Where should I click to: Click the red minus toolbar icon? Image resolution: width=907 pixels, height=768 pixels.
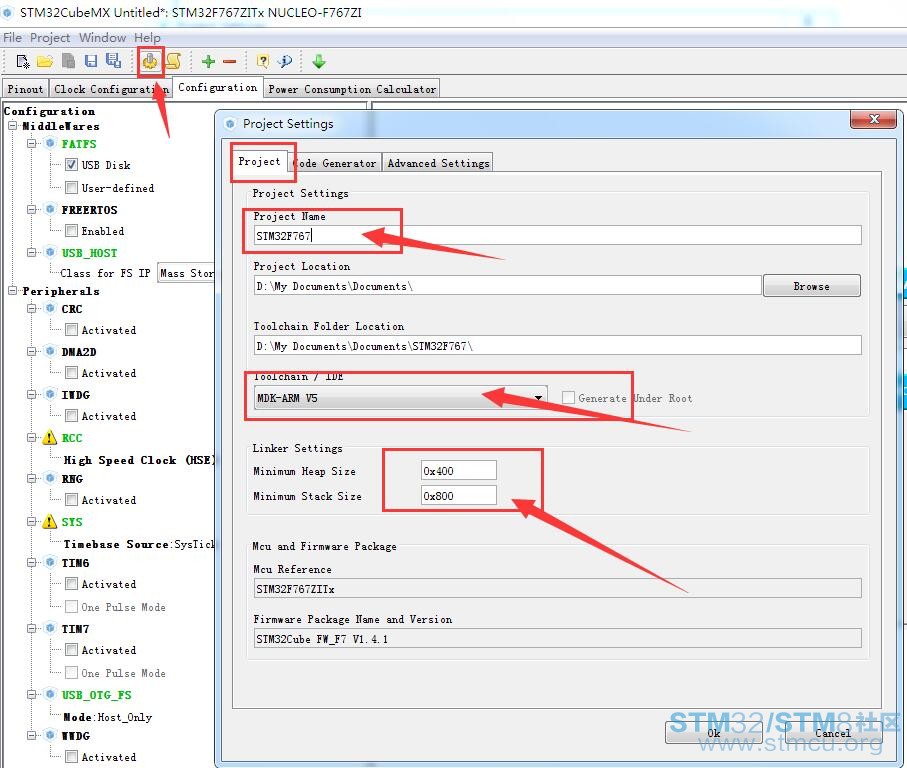[230, 61]
